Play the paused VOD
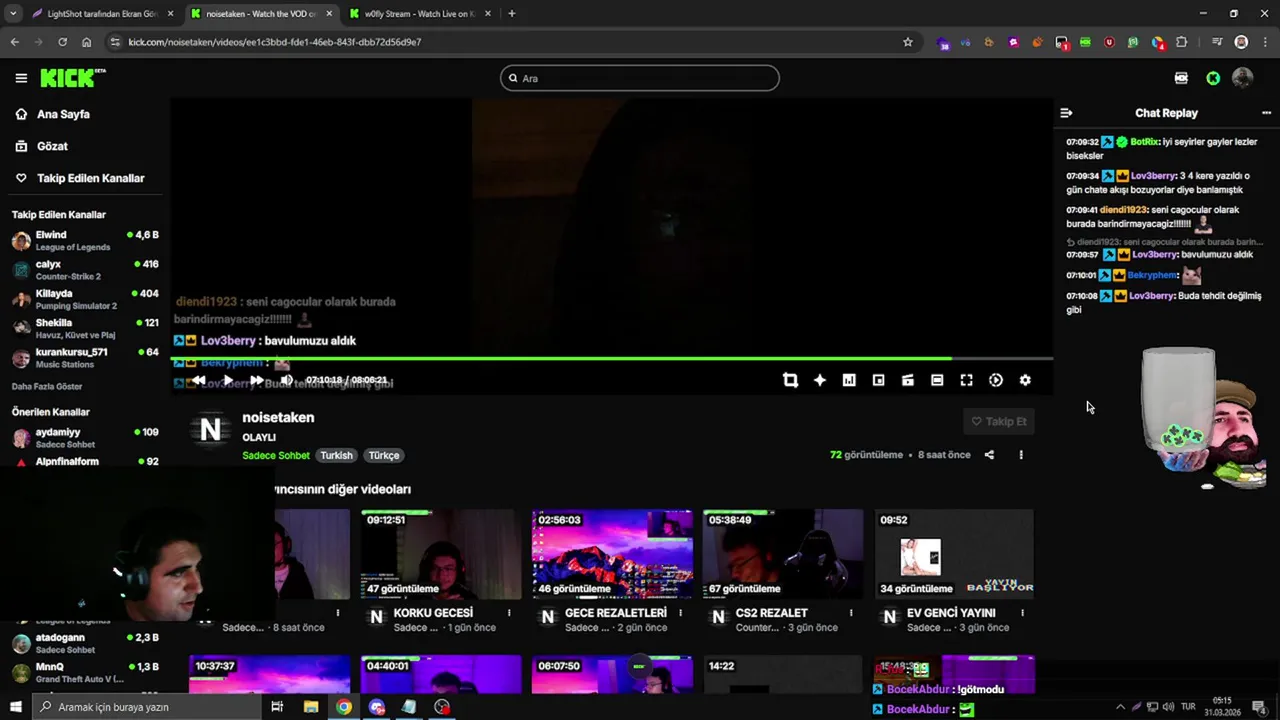The width and height of the screenshot is (1280, 720). point(228,380)
